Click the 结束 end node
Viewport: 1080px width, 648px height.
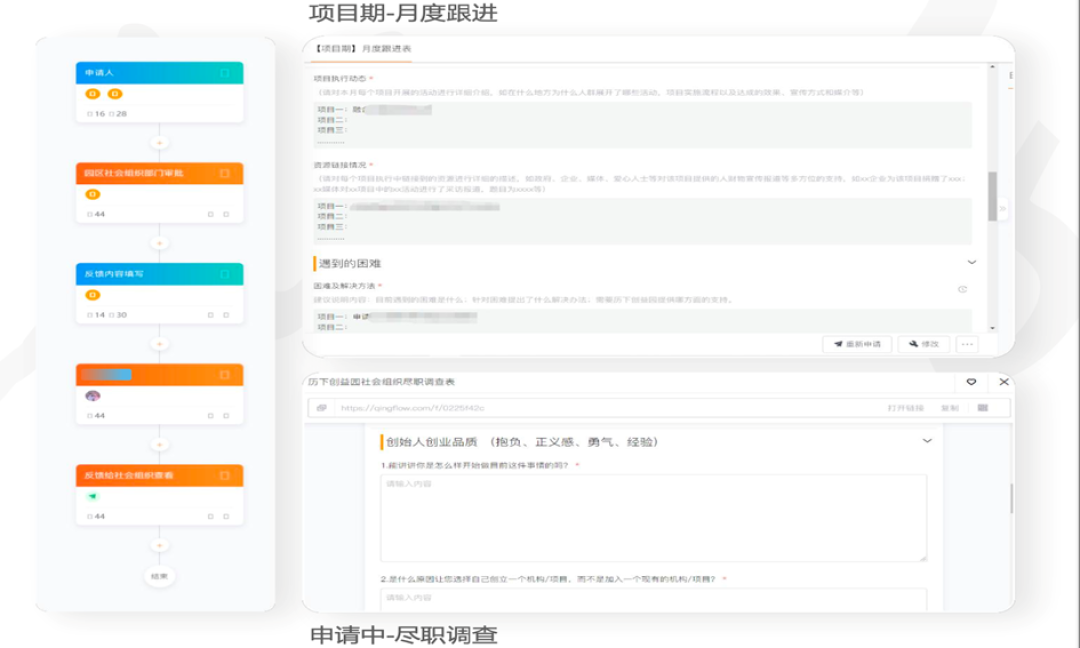[x=159, y=576]
